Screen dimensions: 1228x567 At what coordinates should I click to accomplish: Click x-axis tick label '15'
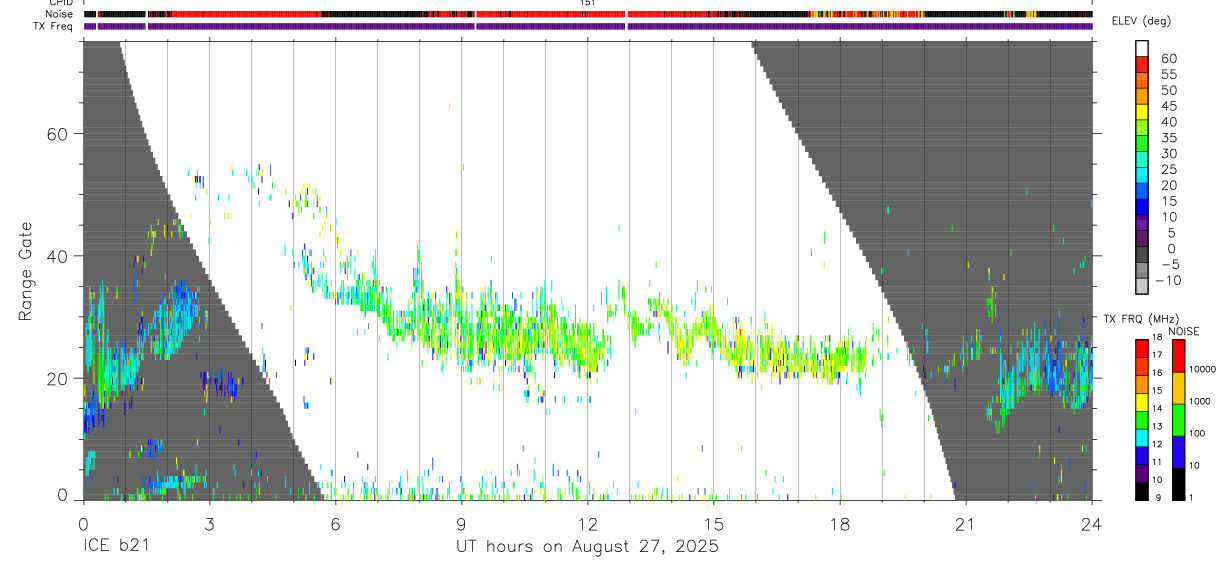[x=714, y=523]
